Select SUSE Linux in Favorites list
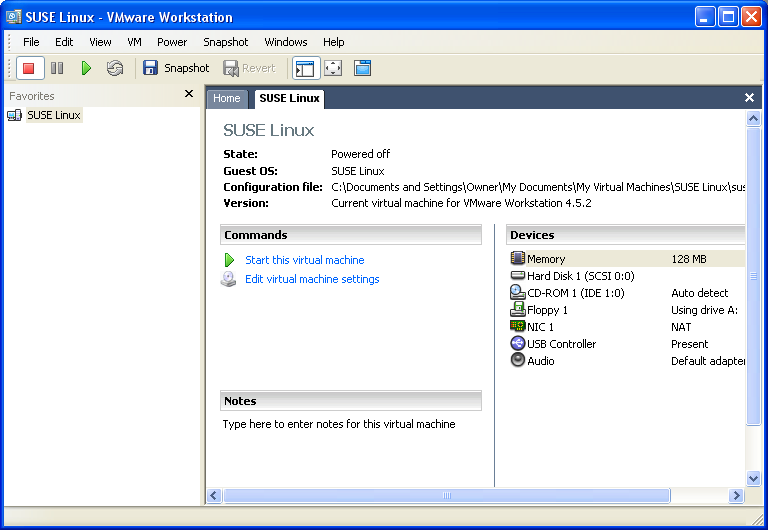Image resolution: width=768 pixels, height=530 pixels. pyautogui.click(x=53, y=115)
